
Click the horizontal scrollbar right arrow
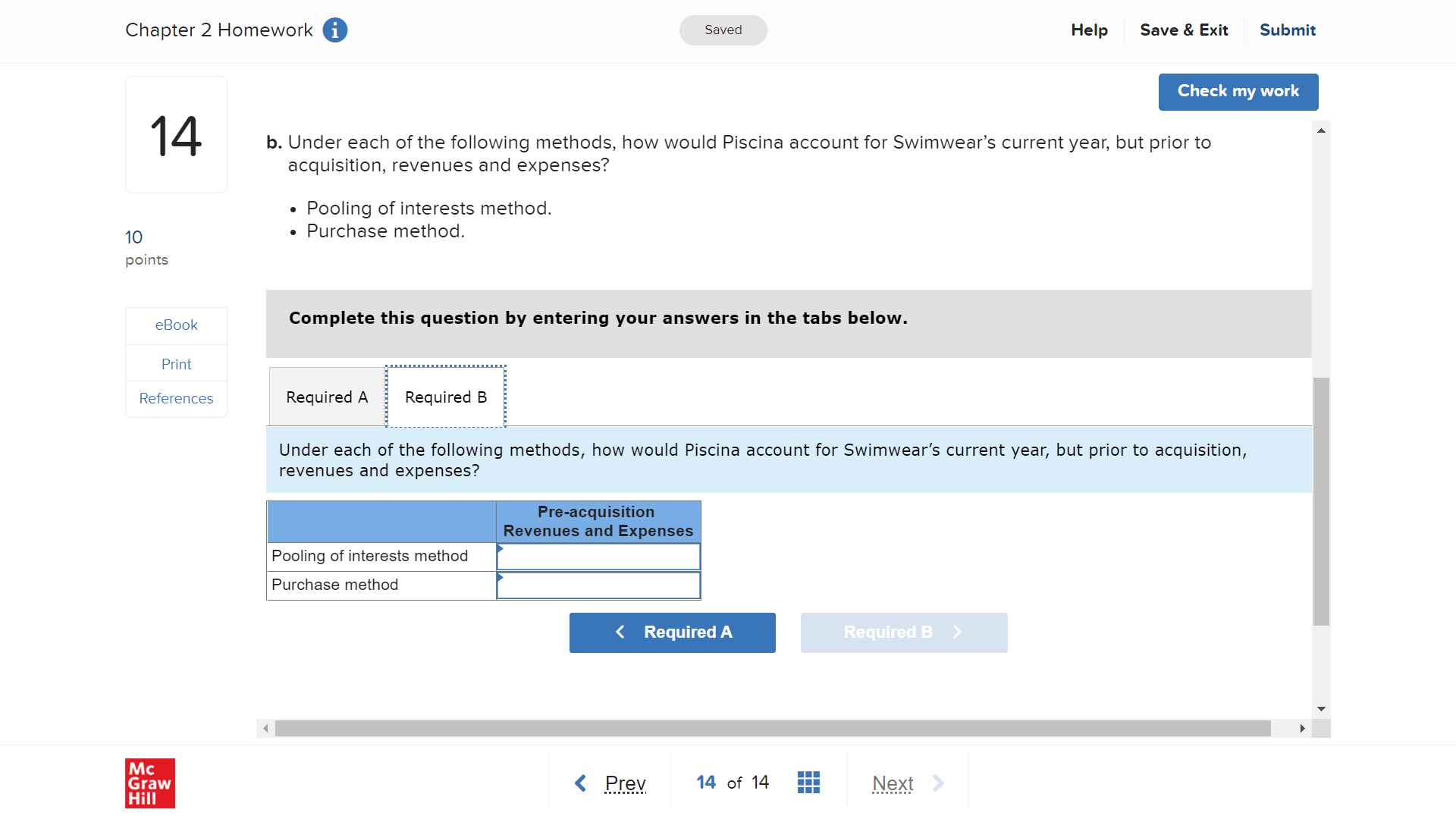point(1302,729)
